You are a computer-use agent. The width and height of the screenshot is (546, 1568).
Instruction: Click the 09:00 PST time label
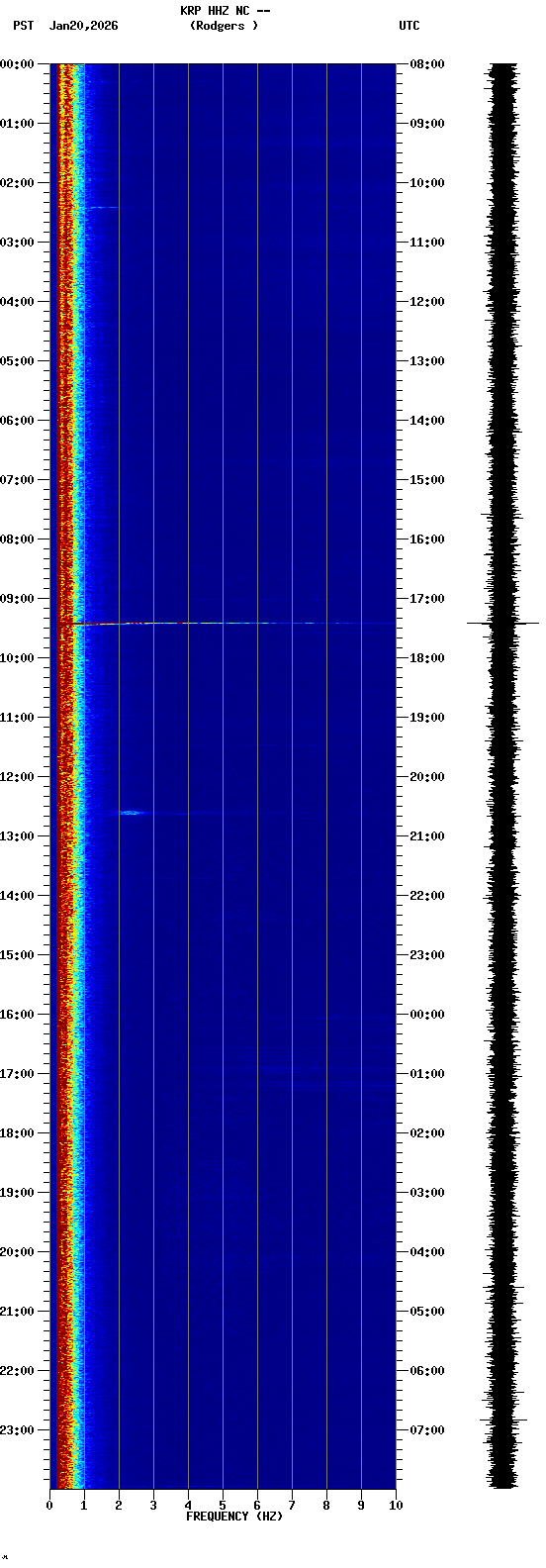17,599
